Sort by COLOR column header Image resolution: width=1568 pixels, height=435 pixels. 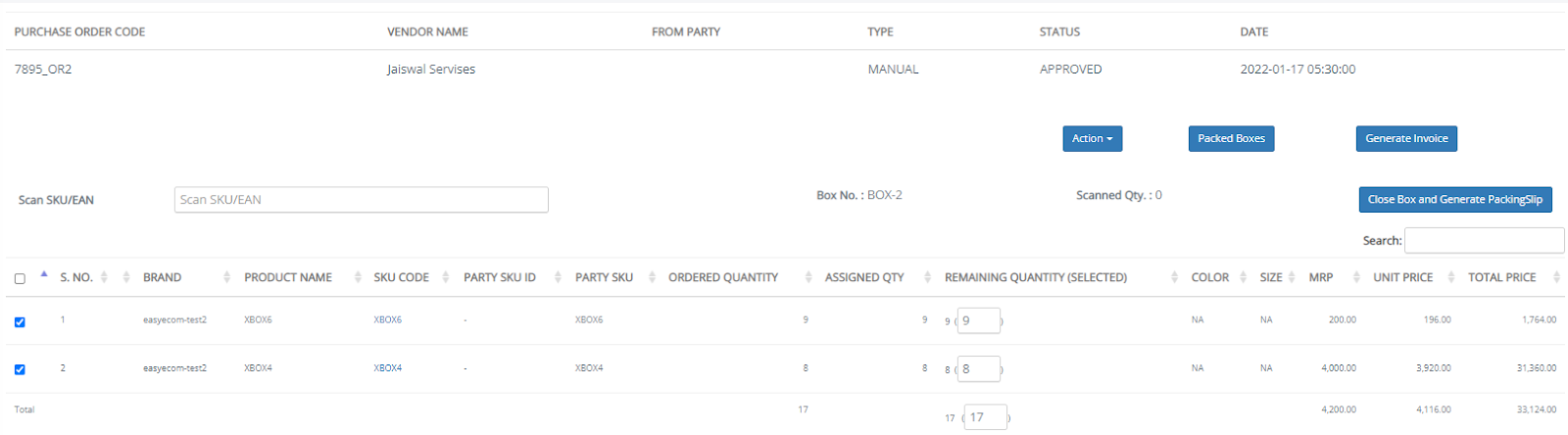pos(1209,277)
